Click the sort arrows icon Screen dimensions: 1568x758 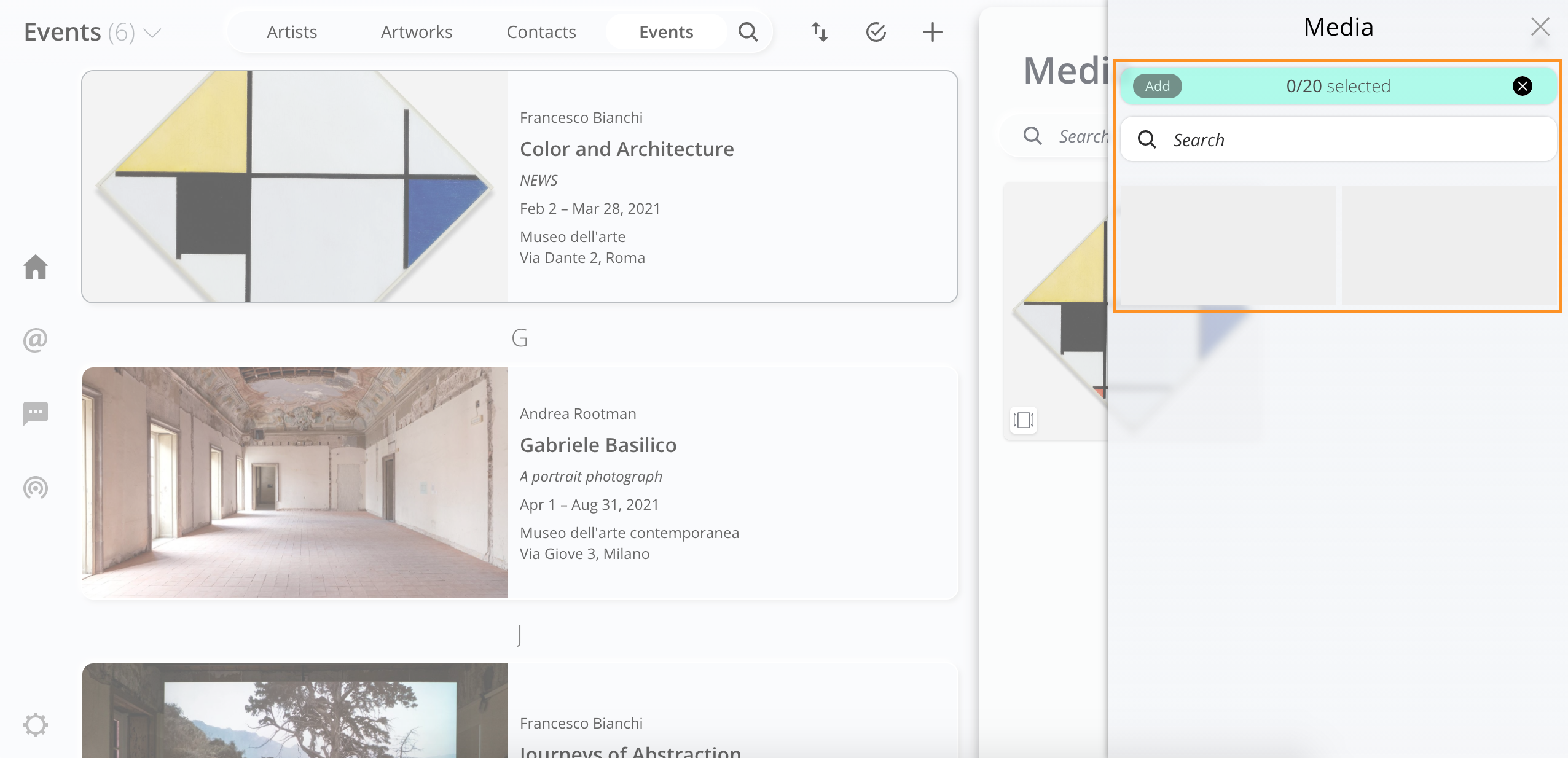[819, 32]
